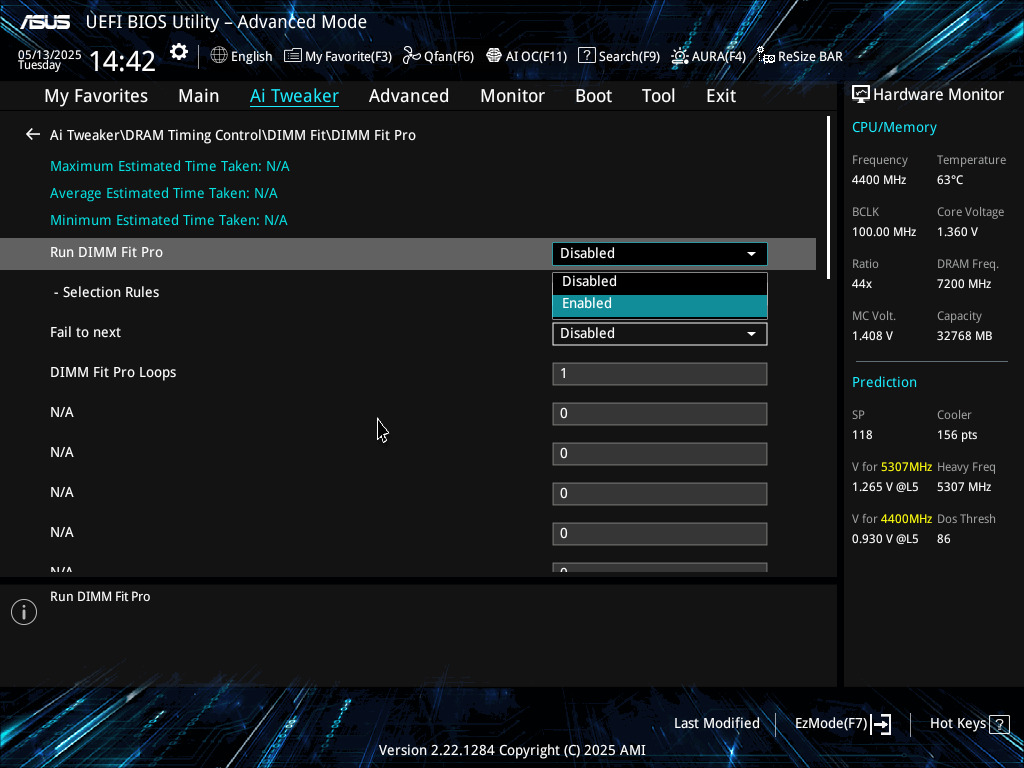Click the DIMM Fit Pro Loops input field

(660, 374)
